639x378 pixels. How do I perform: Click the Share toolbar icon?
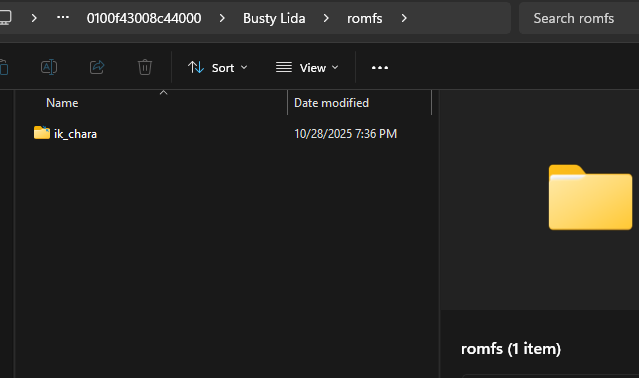tap(97, 67)
